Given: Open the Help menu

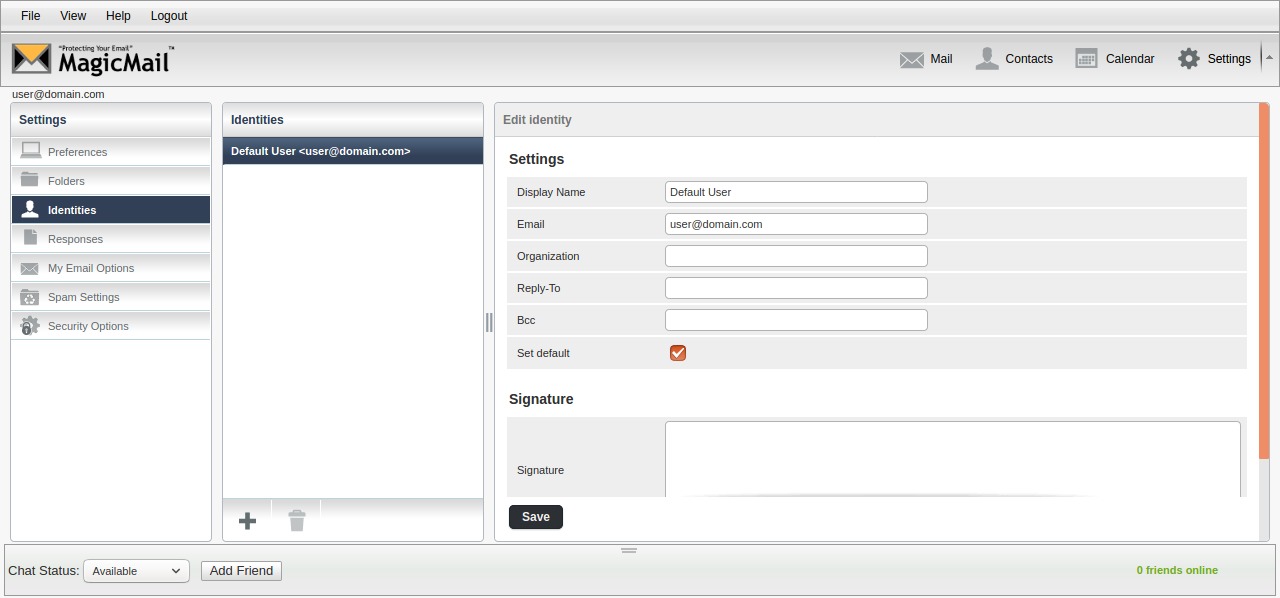Looking at the screenshot, I should 118,16.
